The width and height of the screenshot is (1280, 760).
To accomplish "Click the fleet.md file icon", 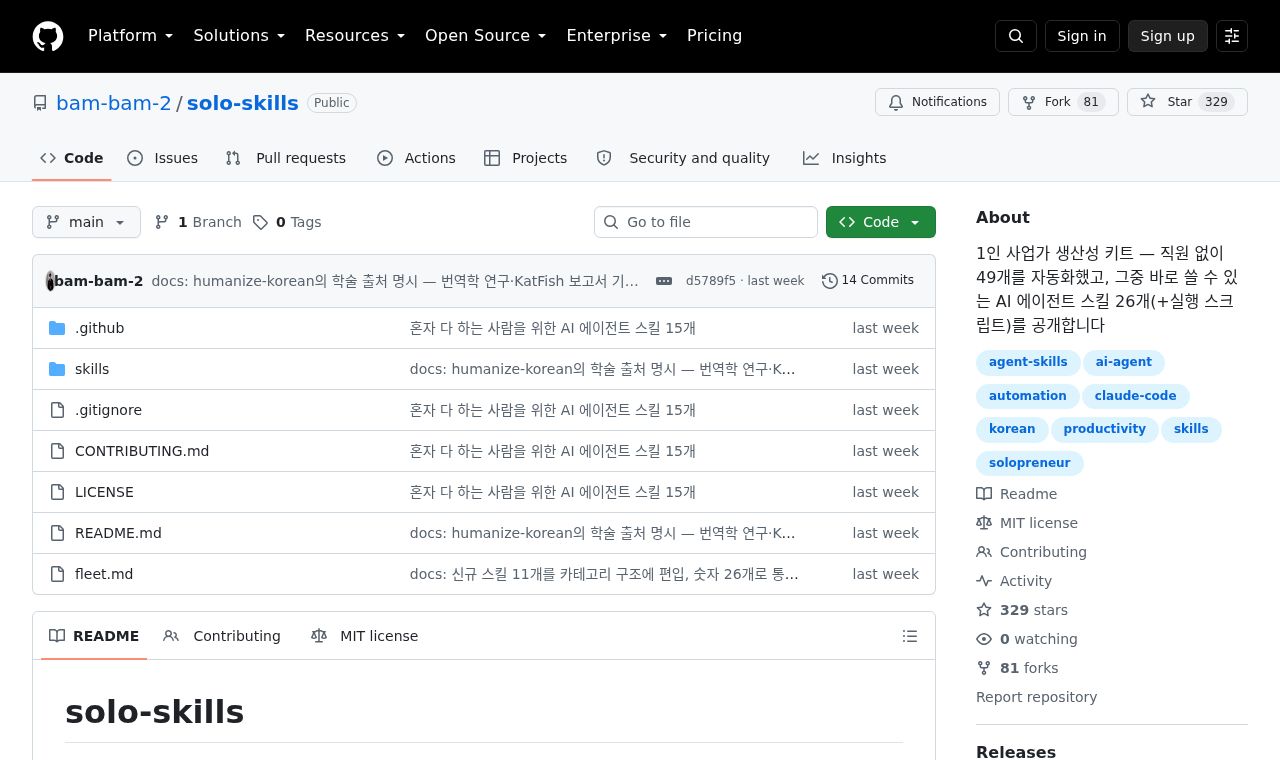I will pyautogui.click(x=57, y=574).
